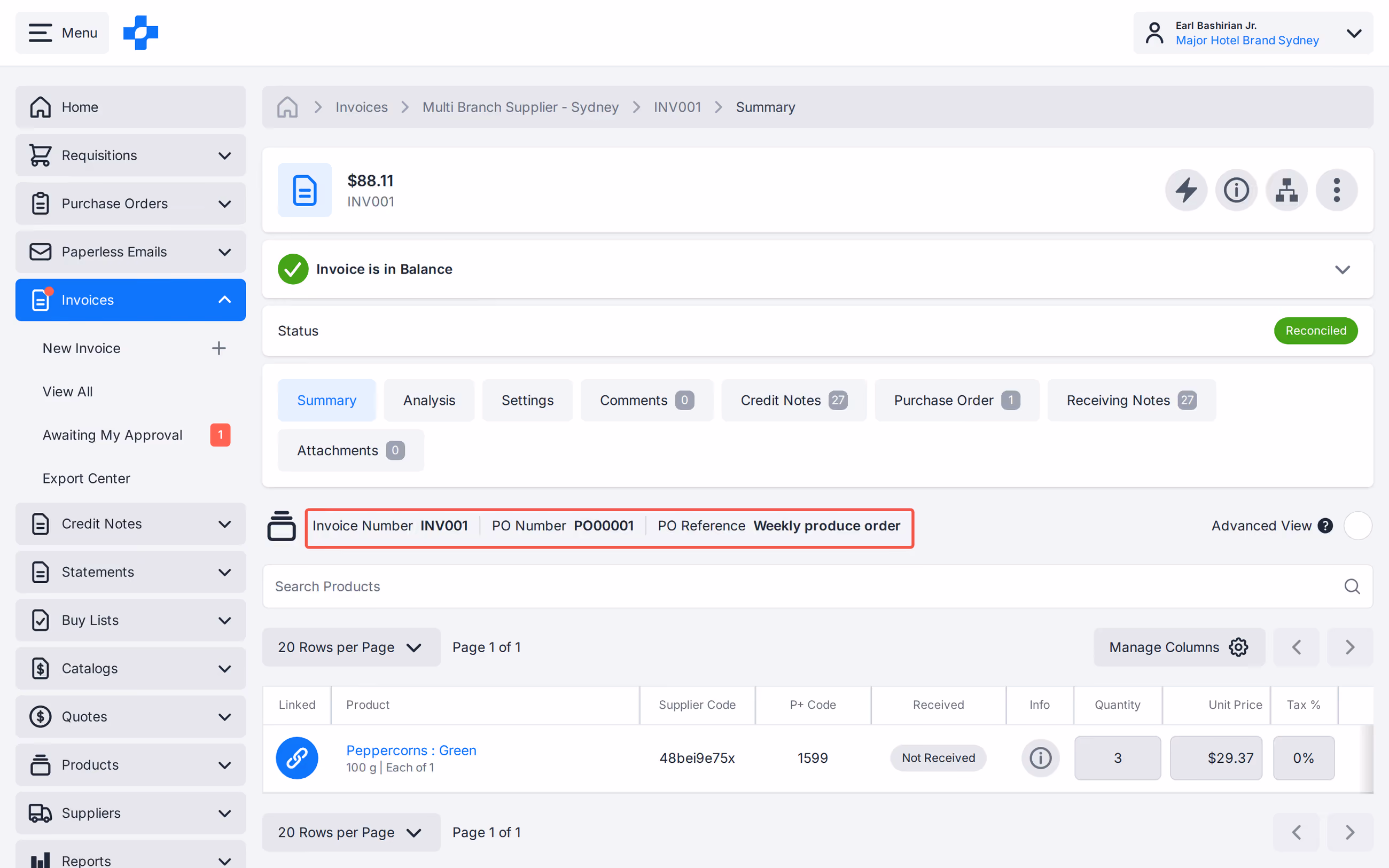This screenshot has width=1389, height=868.
Task: Click the Reports chart icon in sidebar
Action: click(40, 861)
